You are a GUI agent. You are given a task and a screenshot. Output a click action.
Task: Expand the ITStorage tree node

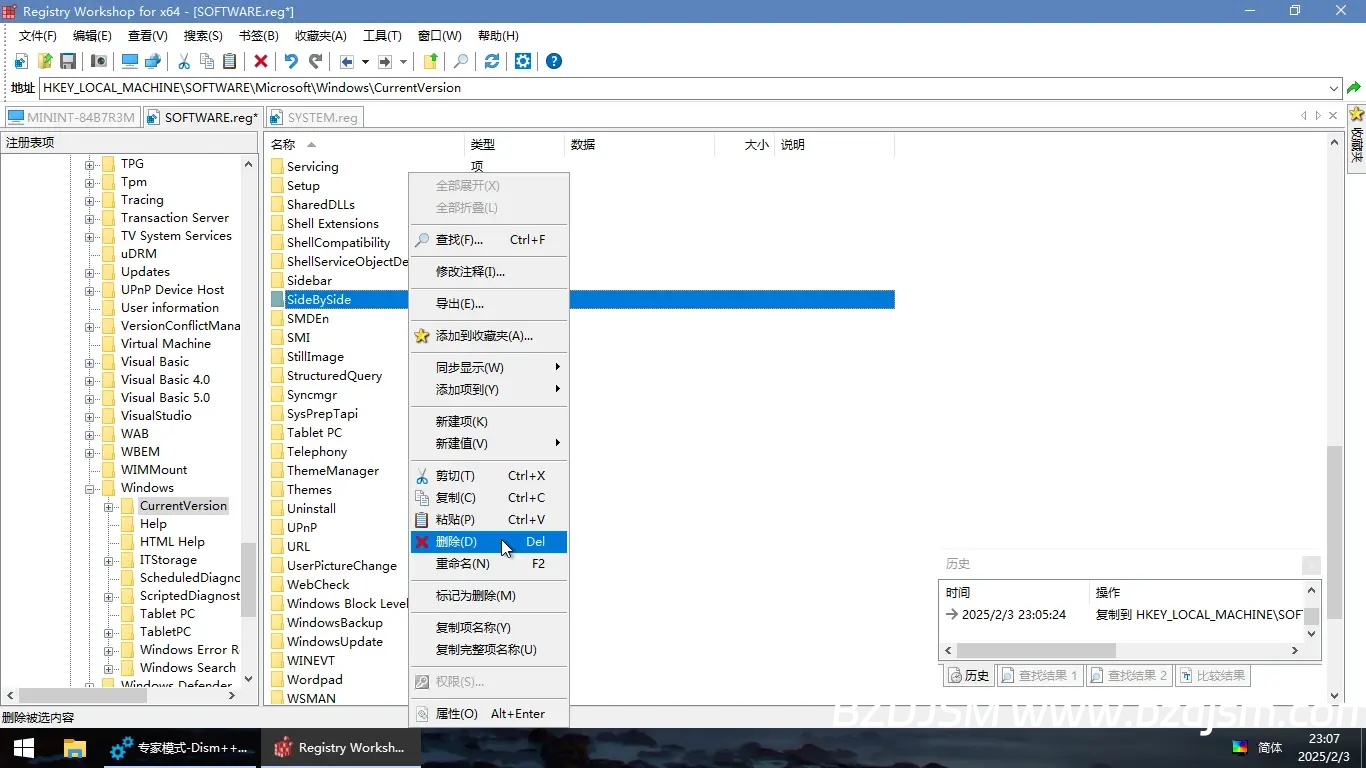(108, 560)
